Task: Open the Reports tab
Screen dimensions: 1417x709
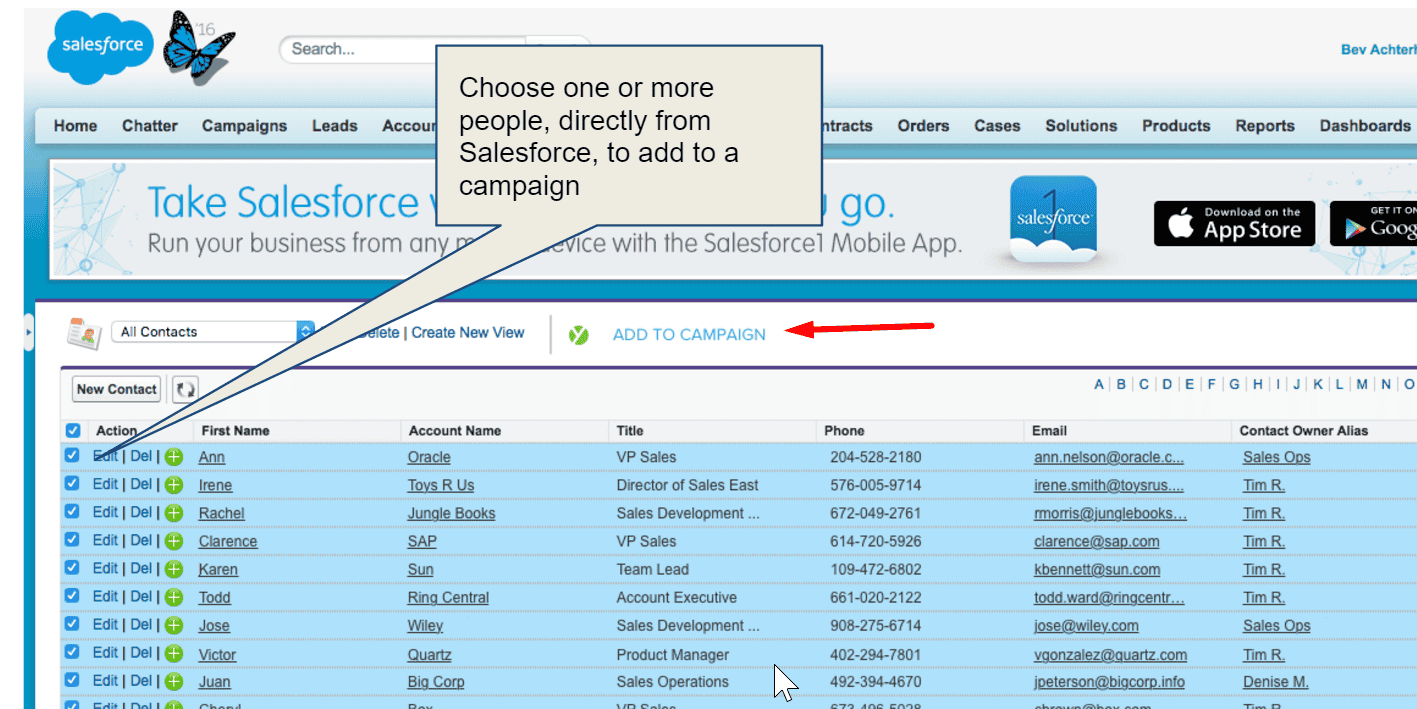Action: (1265, 126)
